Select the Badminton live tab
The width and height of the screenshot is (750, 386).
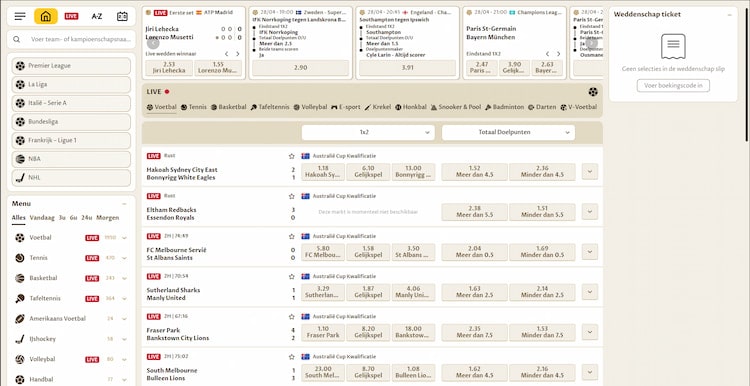(x=505, y=107)
